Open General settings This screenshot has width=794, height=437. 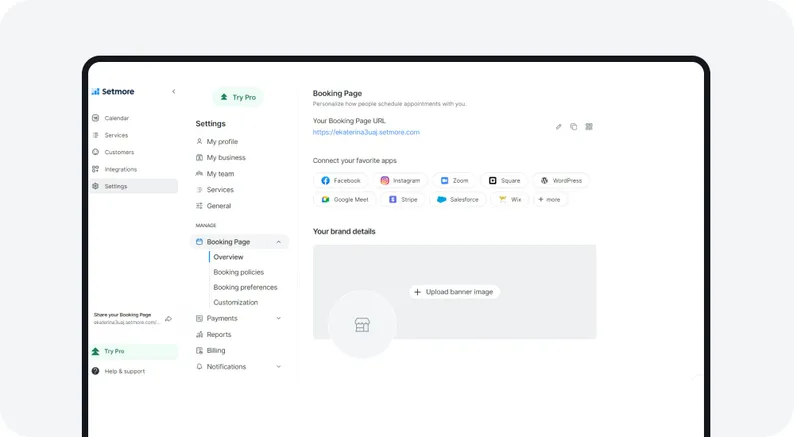(x=213, y=206)
